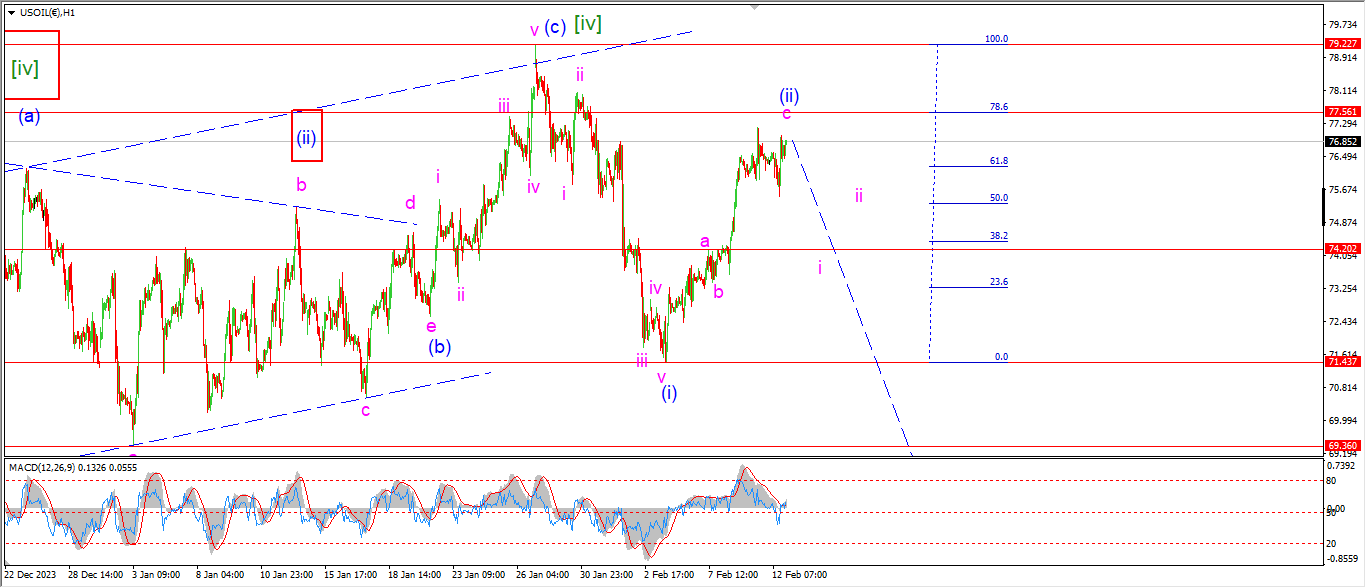Click the Fibonacci 0.0 level label

pyautogui.click(x=1001, y=357)
